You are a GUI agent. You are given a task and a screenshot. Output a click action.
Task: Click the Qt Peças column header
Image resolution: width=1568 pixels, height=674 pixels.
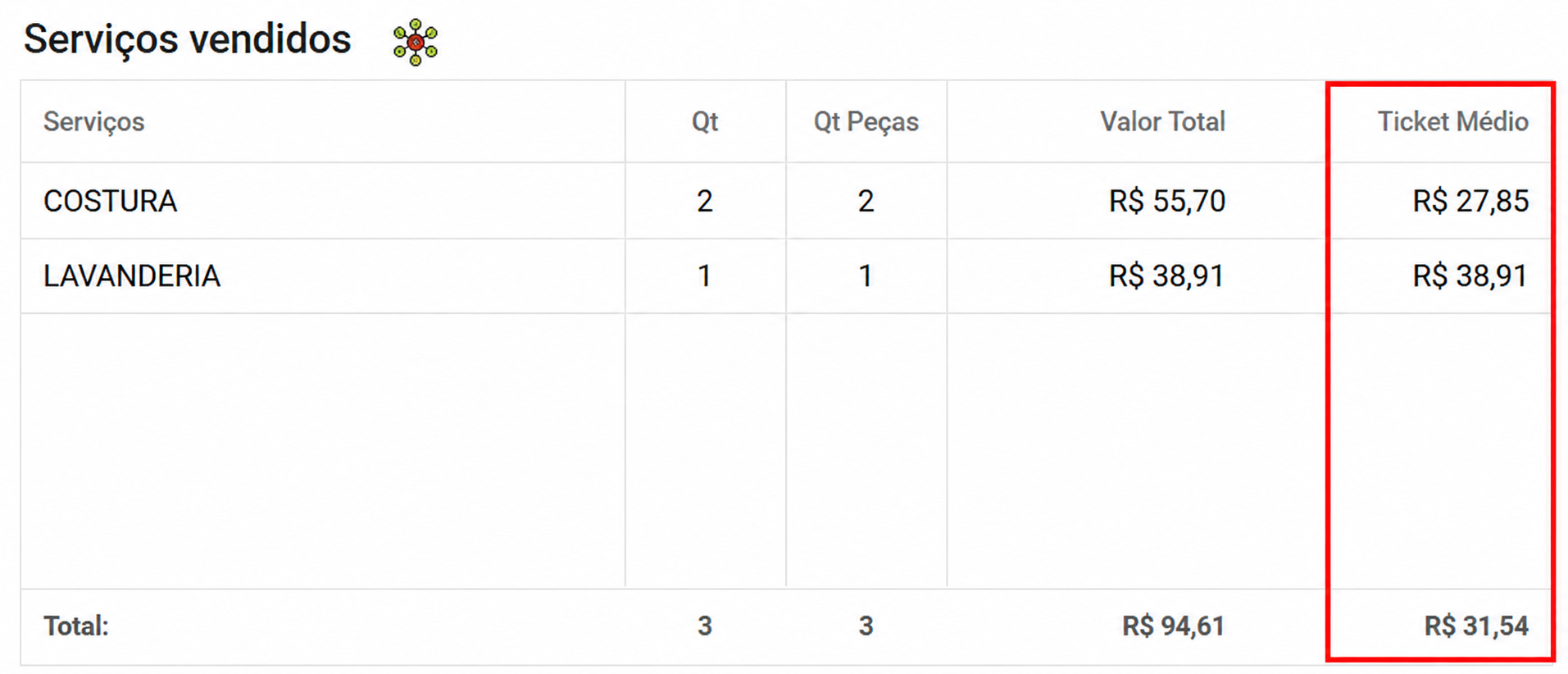[x=866, y=121]
